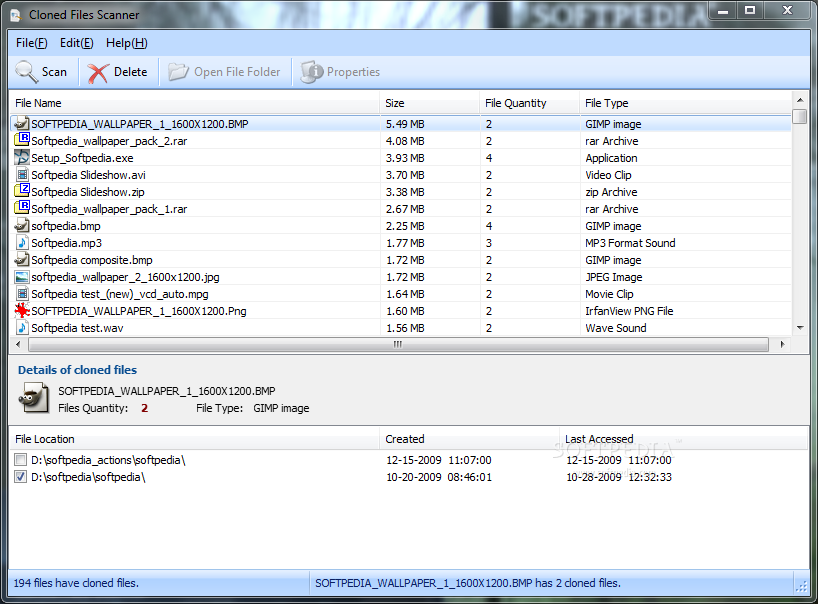Click large GIMP icon in cloned details
818x604 pixels.
[x=34, y=398]
